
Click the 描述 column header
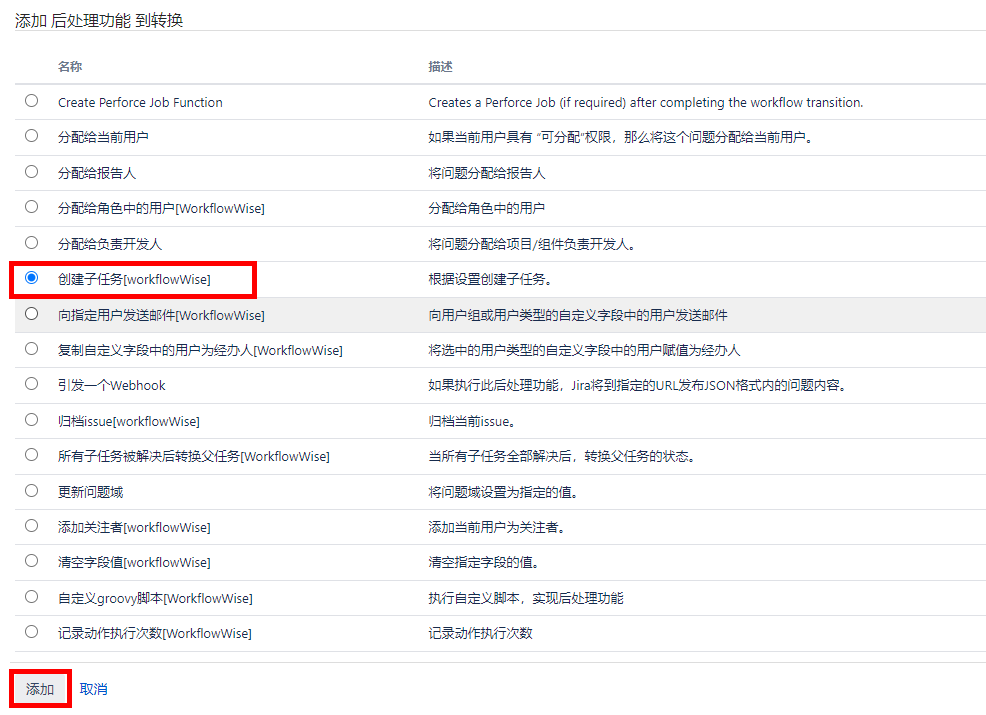click(441, 67)
